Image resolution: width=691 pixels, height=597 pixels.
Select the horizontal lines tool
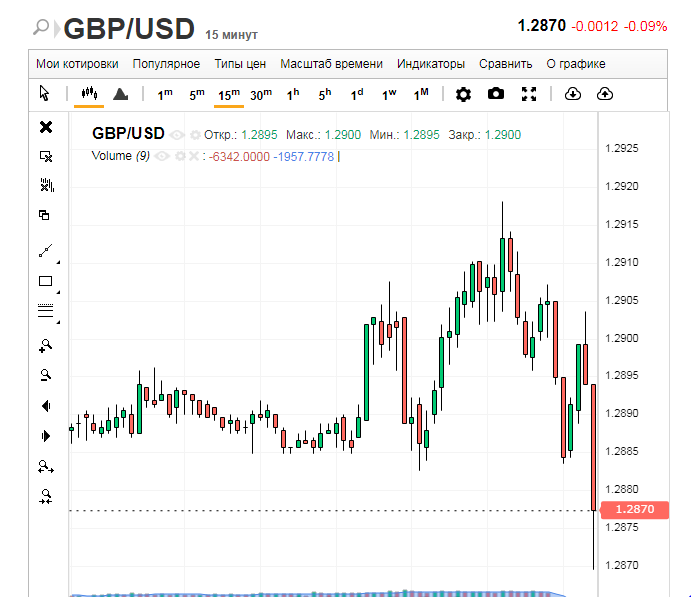45,310
